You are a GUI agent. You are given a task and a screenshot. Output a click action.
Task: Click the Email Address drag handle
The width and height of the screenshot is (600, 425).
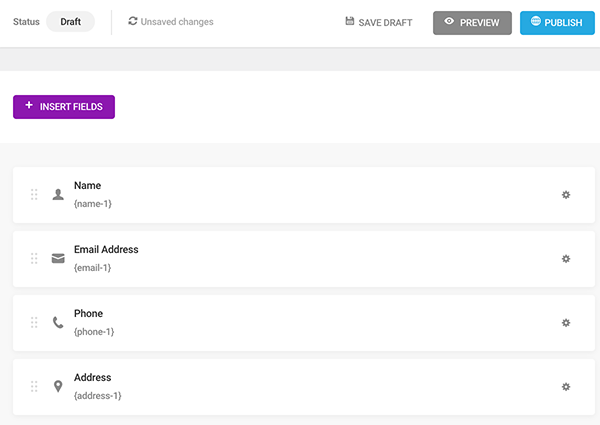click(34, 259)
